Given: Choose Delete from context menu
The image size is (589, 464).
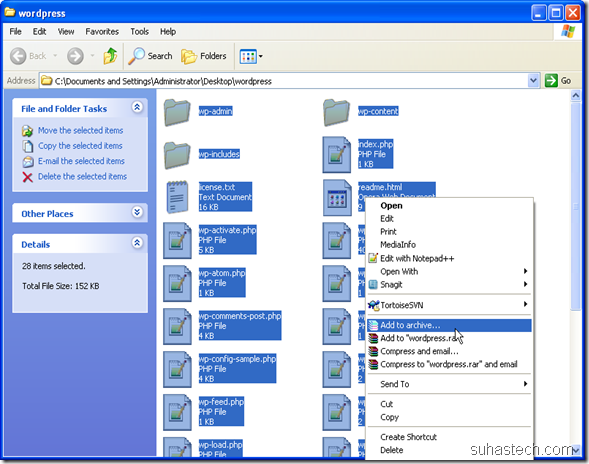Looking at the screenshot, I should tap(449, 450).
